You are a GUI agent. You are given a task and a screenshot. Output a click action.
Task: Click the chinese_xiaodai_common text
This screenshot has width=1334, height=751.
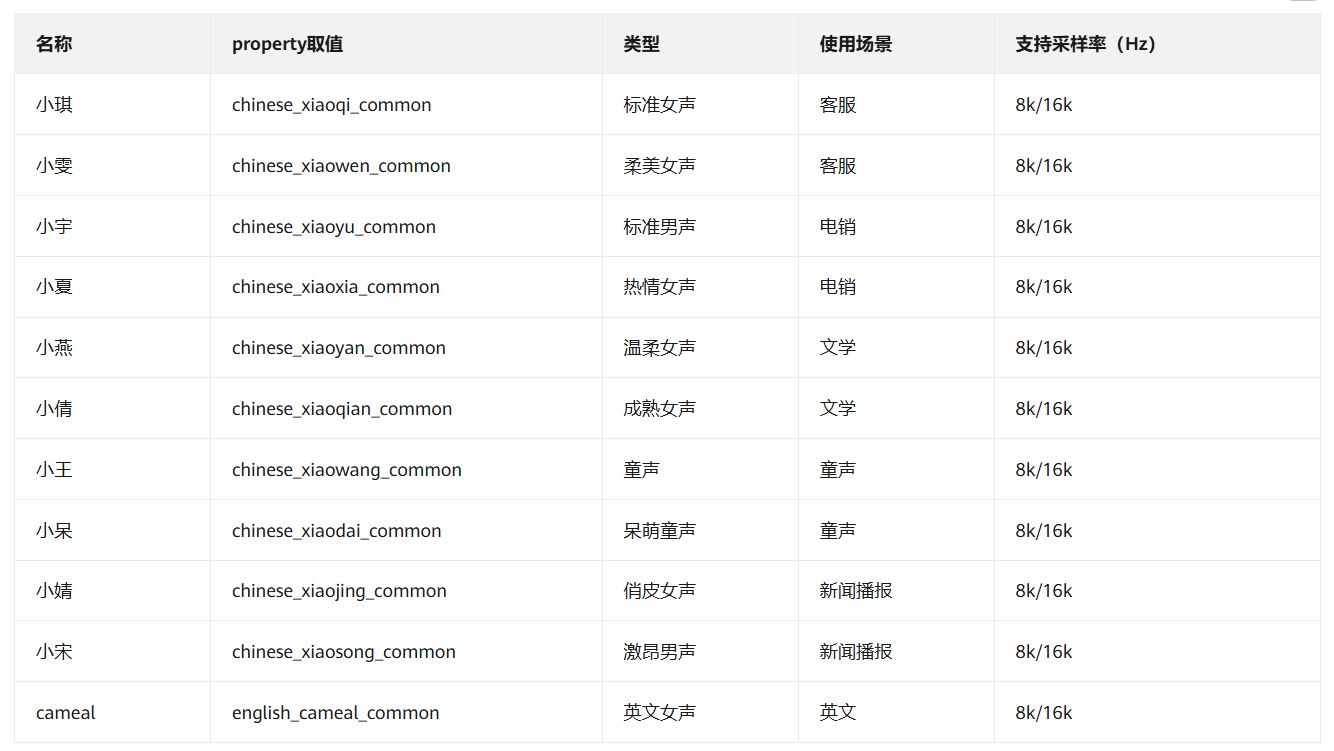coord(337,531)
